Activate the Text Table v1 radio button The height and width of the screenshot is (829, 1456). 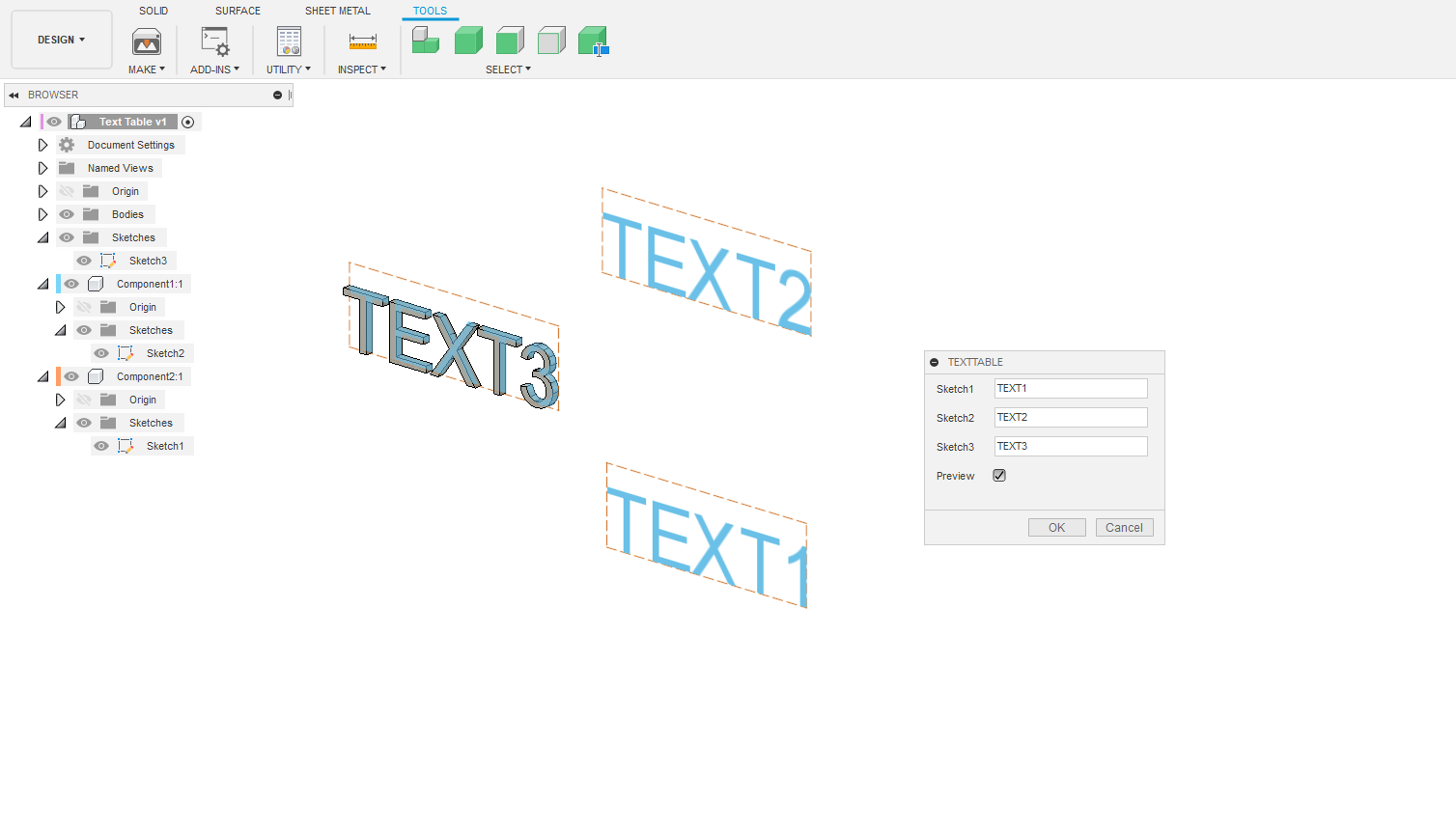coord(188,122)
